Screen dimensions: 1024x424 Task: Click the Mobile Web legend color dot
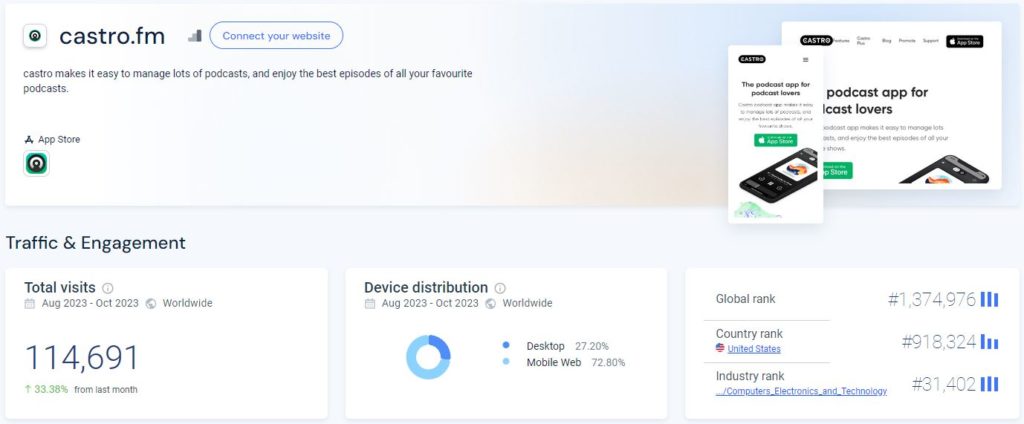[506, 361]
